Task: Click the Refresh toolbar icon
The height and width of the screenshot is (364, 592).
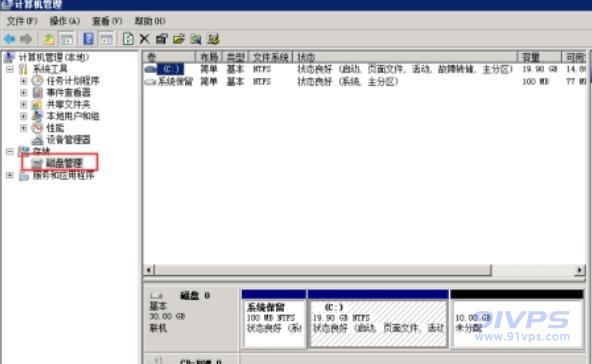Action: point(128,39)
